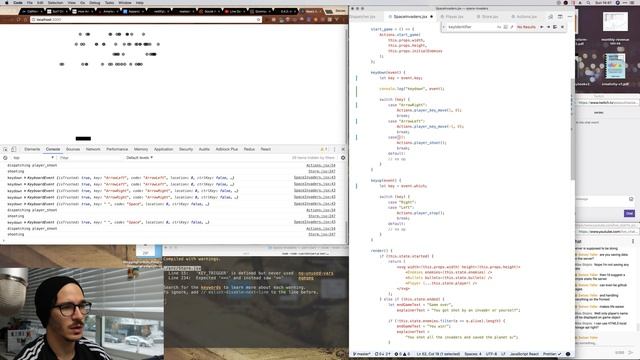Open the Network tab in DevTools

pyautogui.click(x=93, y=149)
